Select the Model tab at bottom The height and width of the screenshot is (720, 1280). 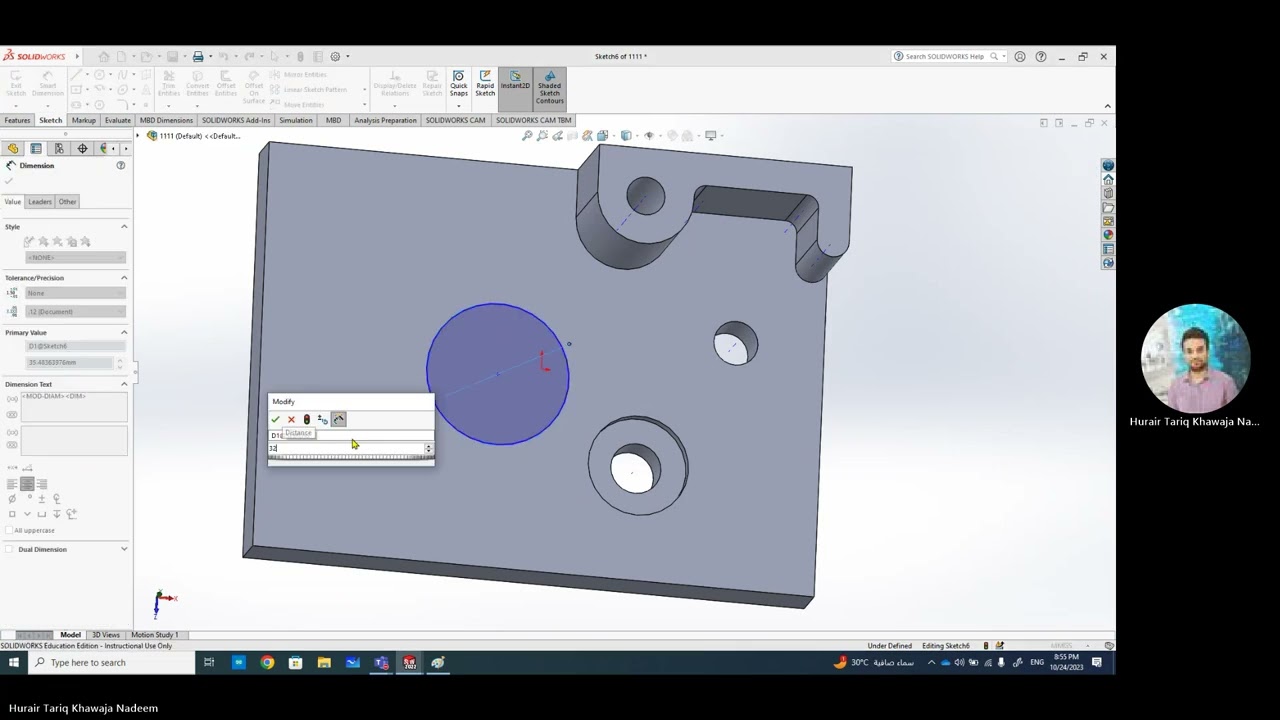pyautogui.click(x=70, y=635)
